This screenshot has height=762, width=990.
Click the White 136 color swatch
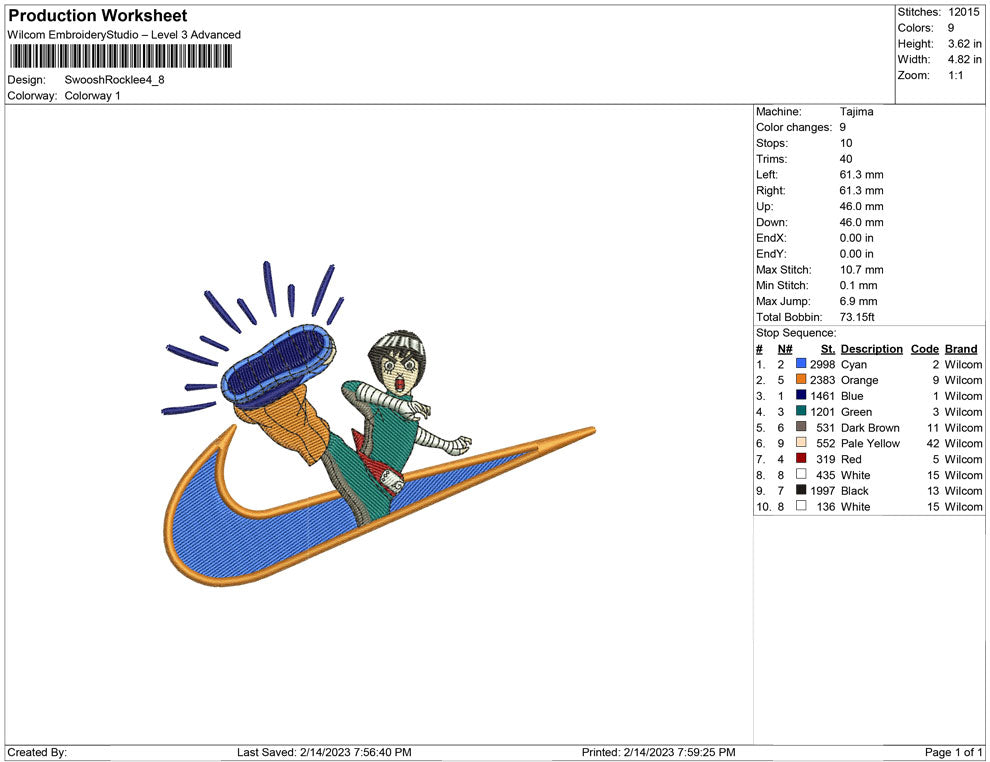pos(801,506)
